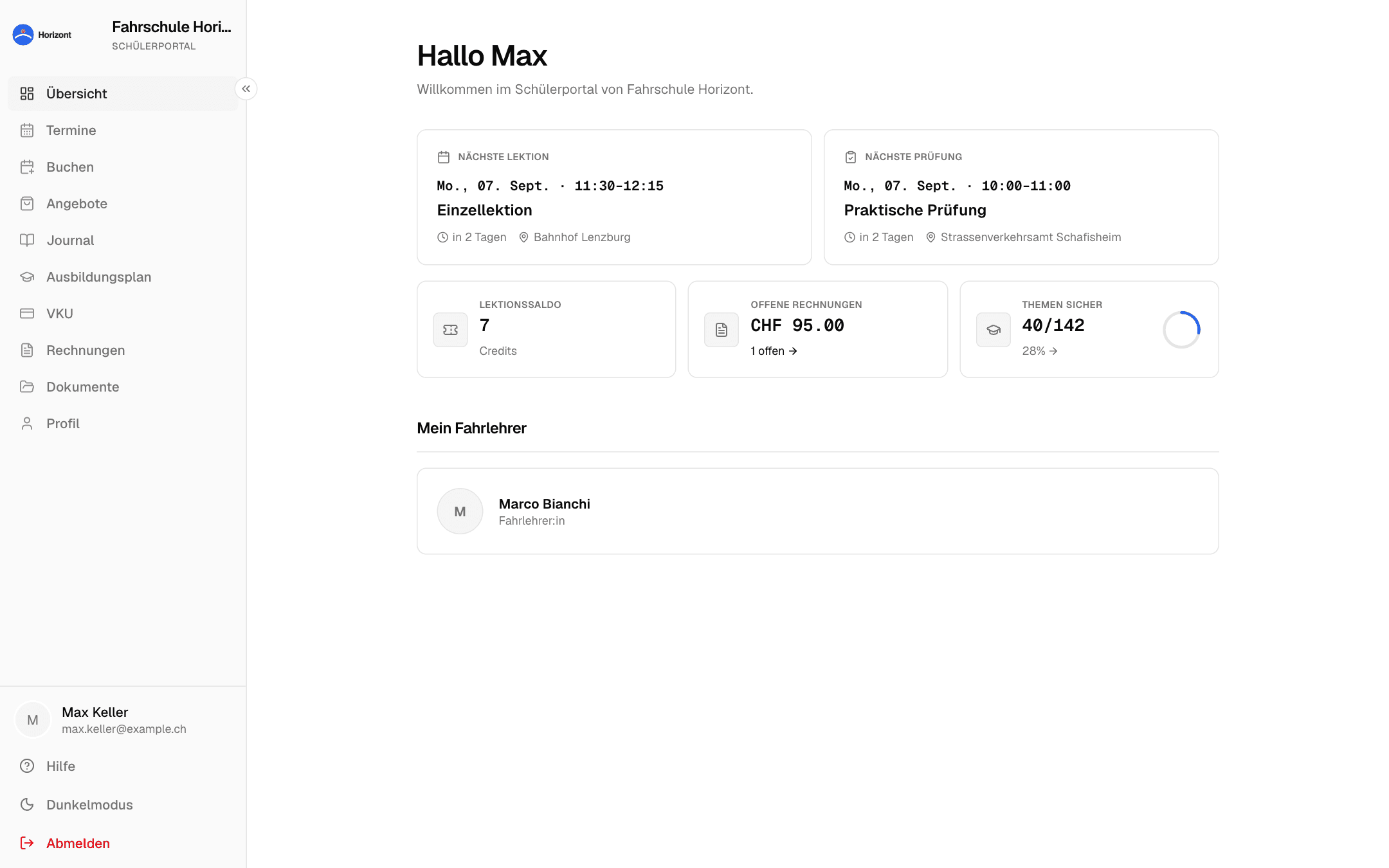Click the ticket icon in Lektionssaldo card
1389x868 pixels.
pos(451,330)
